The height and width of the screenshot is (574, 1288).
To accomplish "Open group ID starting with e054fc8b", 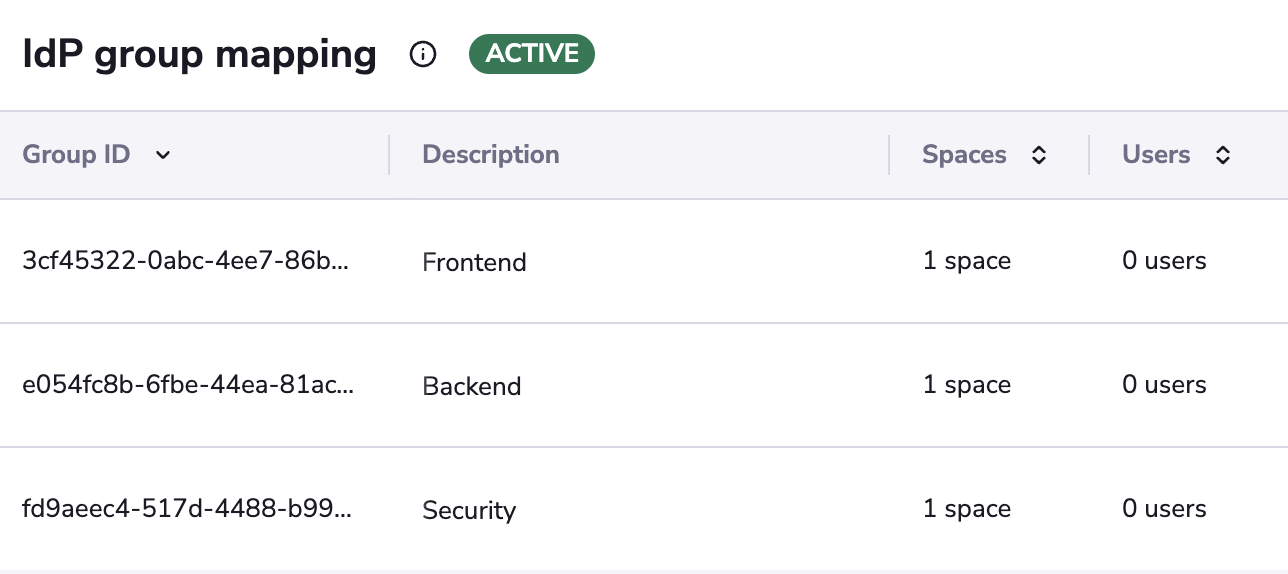I will click(x=186, y=385).
